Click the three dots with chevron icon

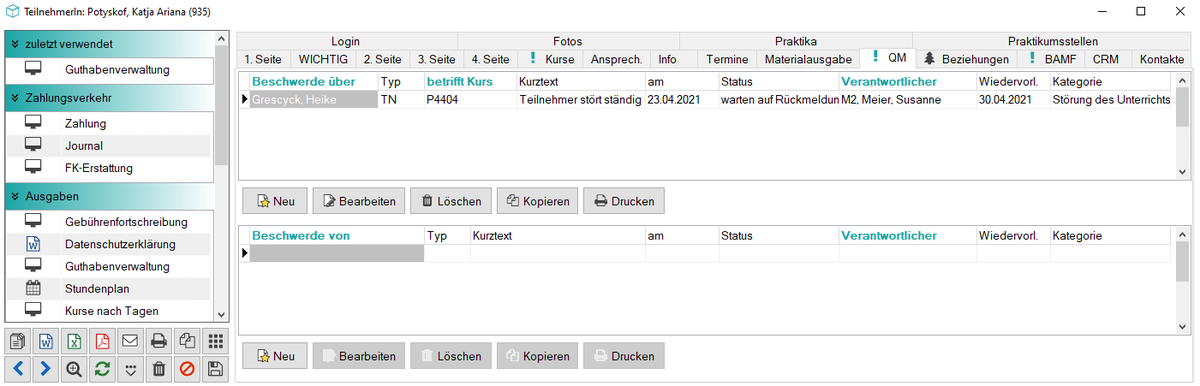pyautogui.click(x=130, y=369)
